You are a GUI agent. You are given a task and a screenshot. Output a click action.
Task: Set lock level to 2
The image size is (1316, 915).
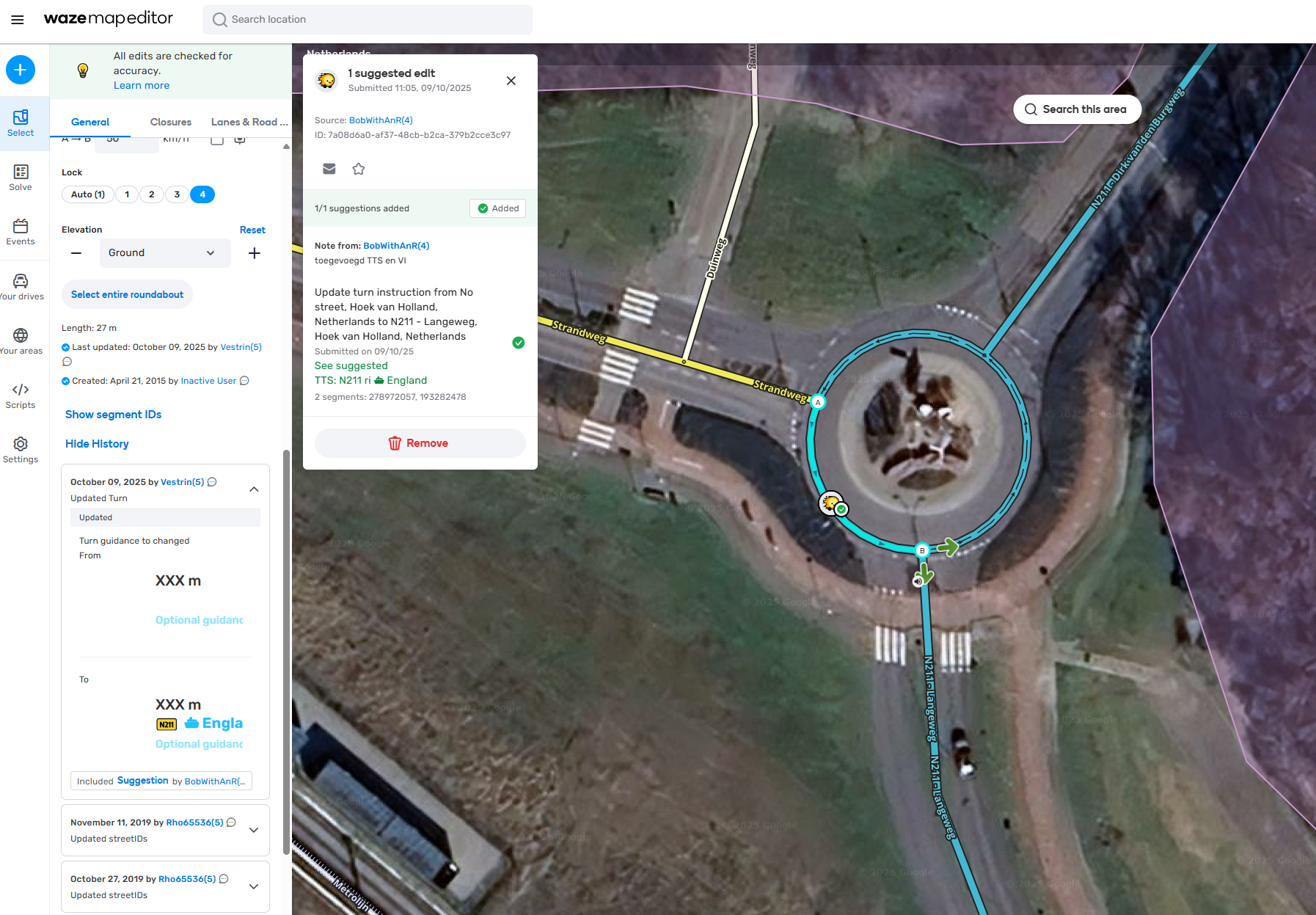pyautogui.click(x=152, y=194)
